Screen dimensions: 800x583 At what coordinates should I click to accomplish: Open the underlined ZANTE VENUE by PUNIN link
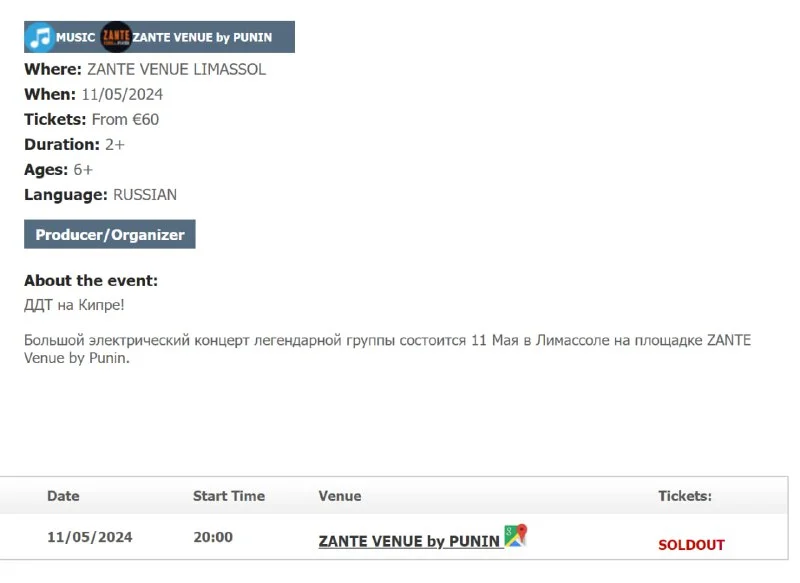(408, 541)
